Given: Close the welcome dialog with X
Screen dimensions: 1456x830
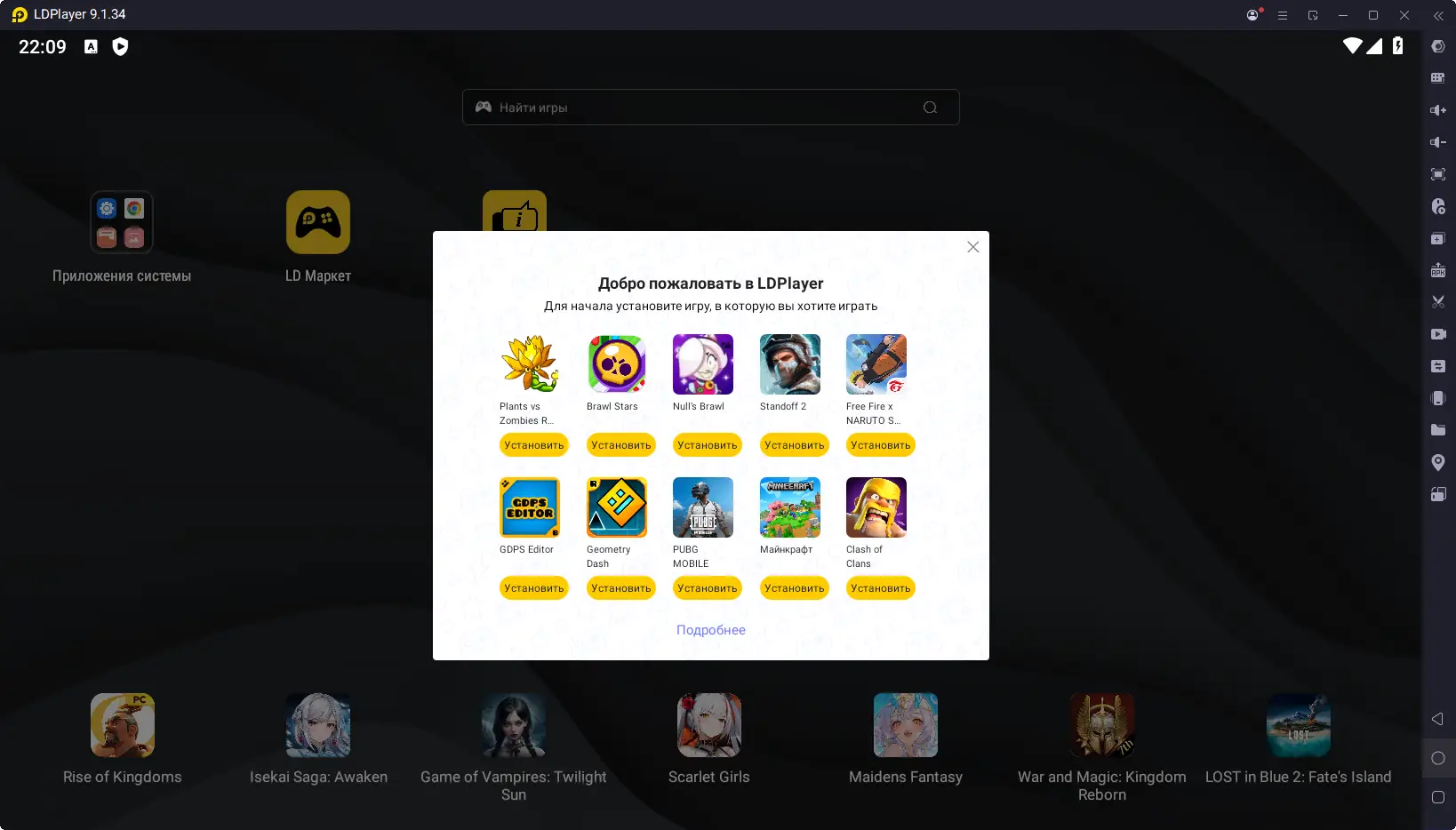Looking at the screenshot, I should click(x=973, y=247).
